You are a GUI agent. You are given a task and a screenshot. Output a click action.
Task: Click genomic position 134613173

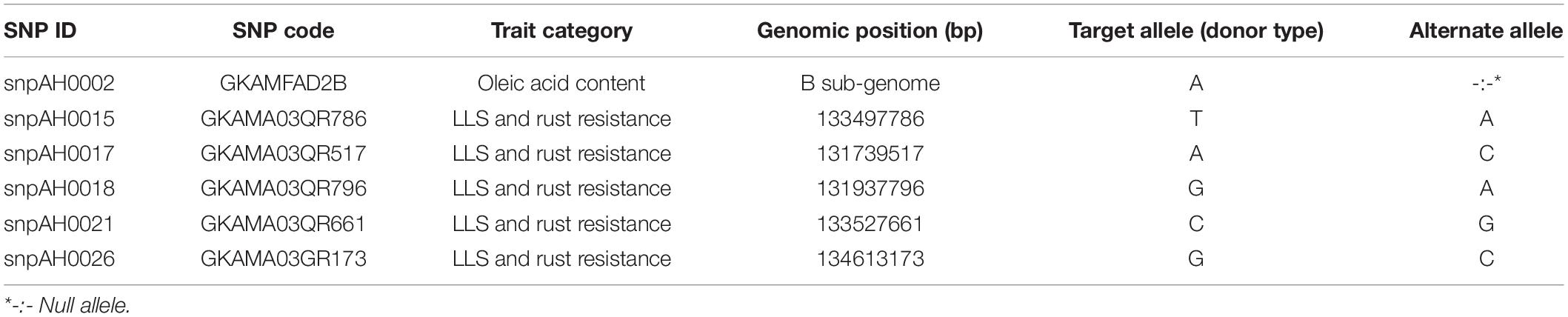(870, 258)
